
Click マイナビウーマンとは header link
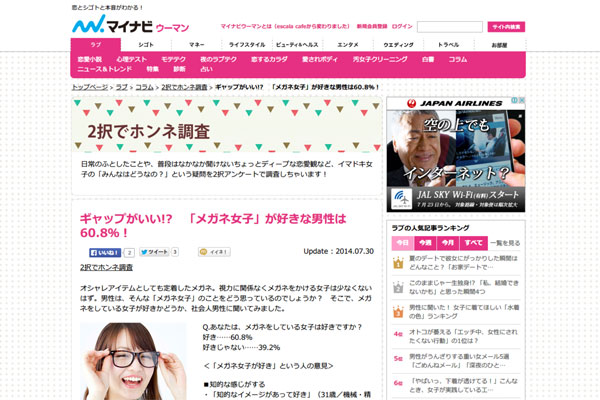coord(285,26)
